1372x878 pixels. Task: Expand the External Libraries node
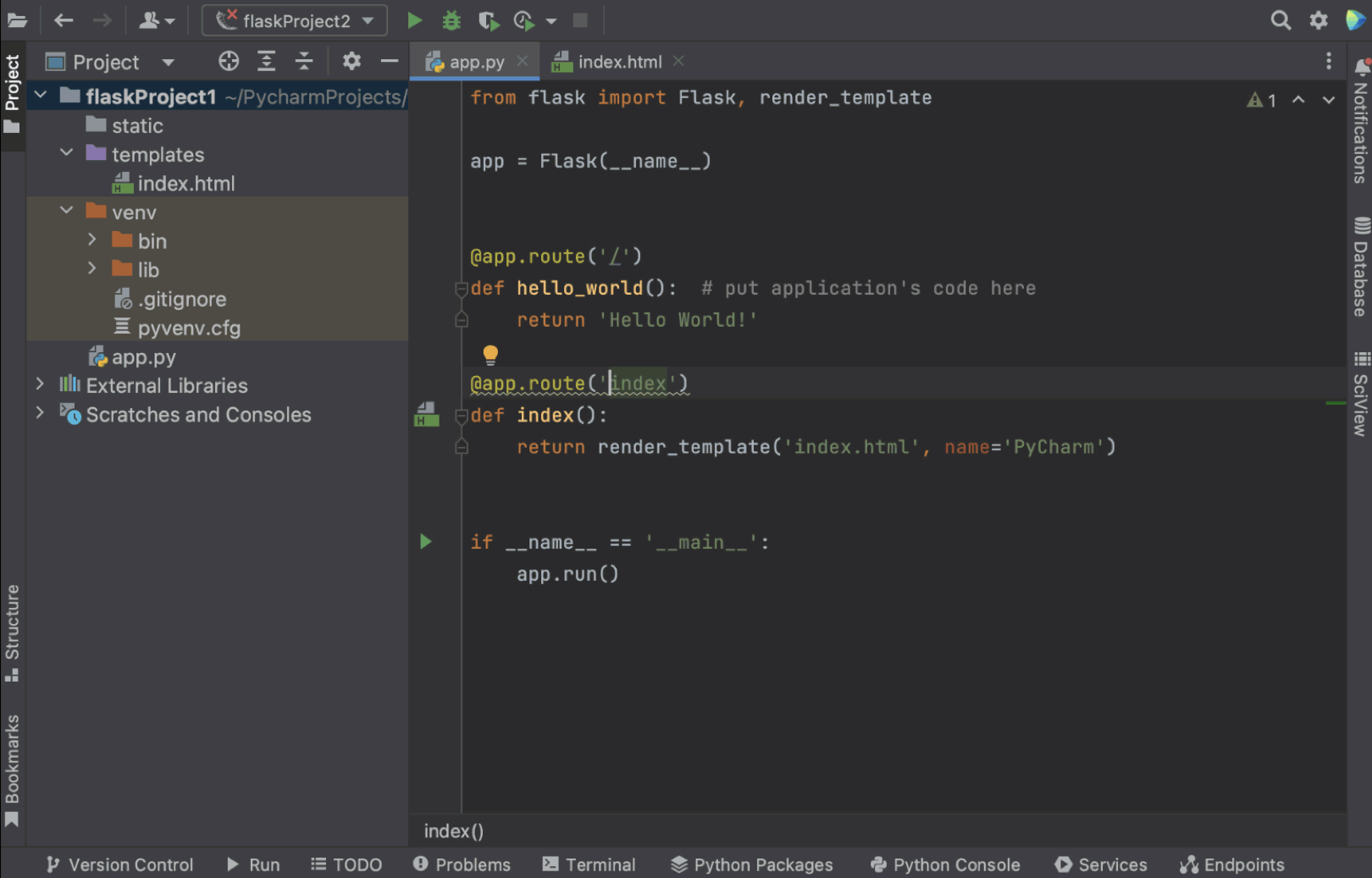[40, 384]
